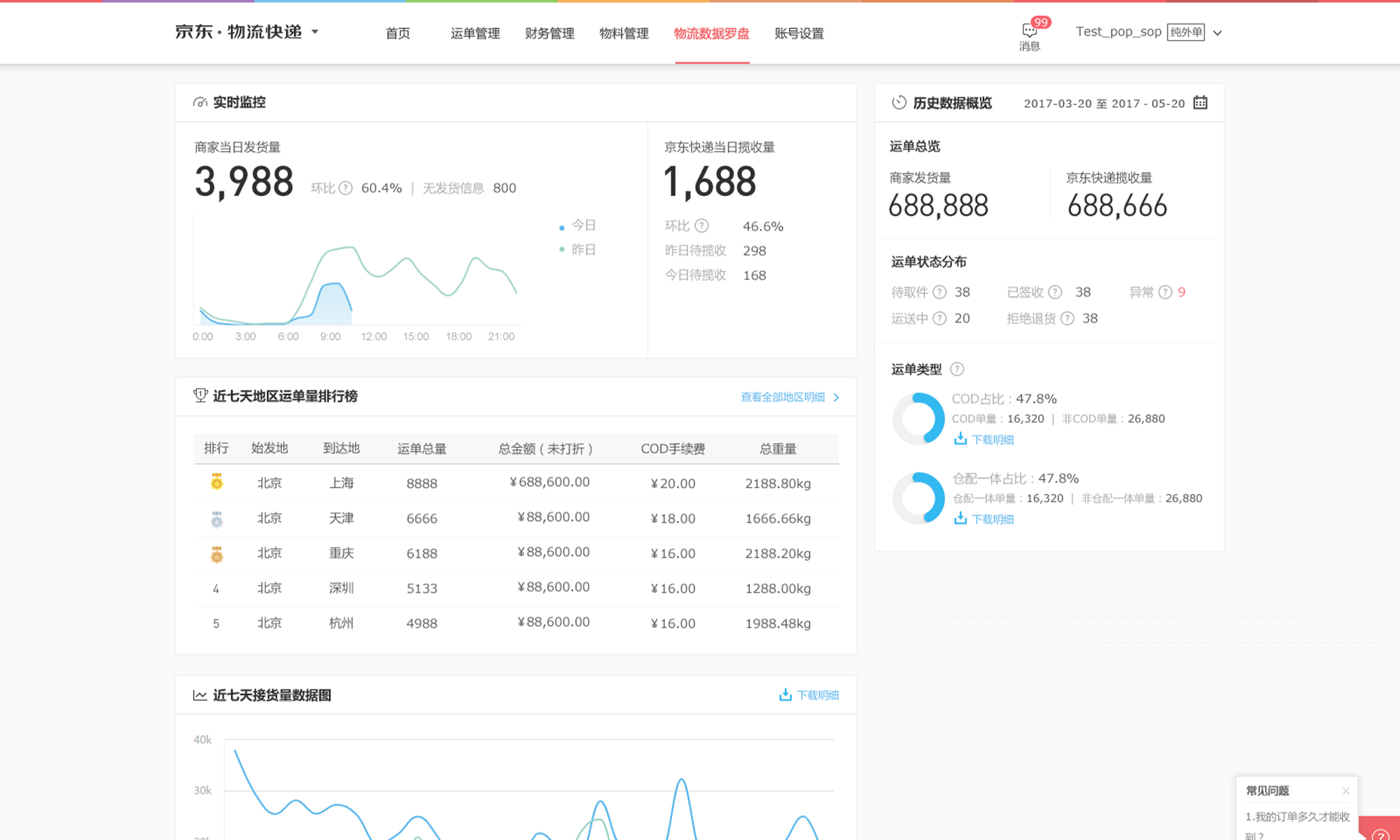Open 财务管理 menu
This screenshot has width=1400, height=840.
click(x=549, y=33)
